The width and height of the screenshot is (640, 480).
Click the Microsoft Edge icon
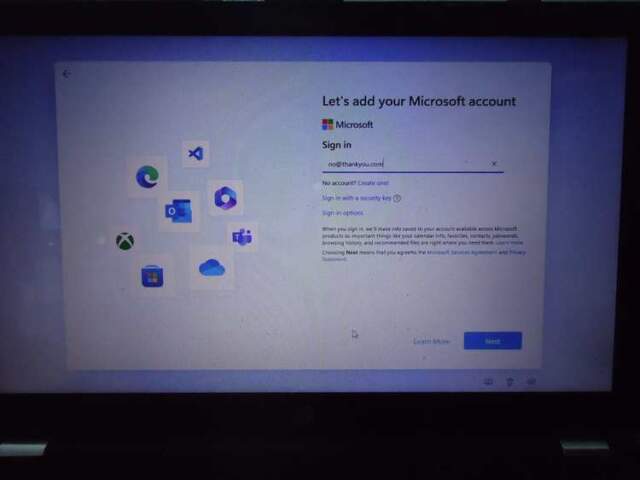pos(147,177)
